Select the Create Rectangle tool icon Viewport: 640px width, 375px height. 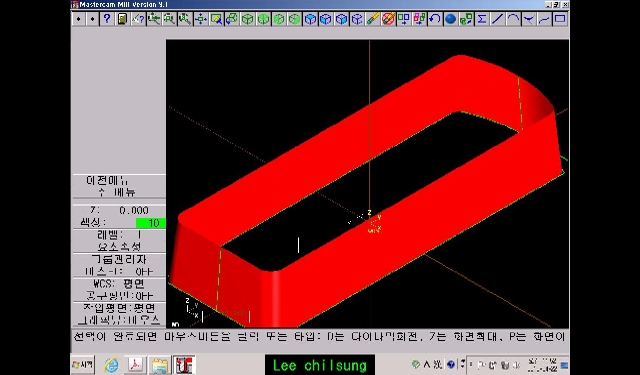pos(560,19)
